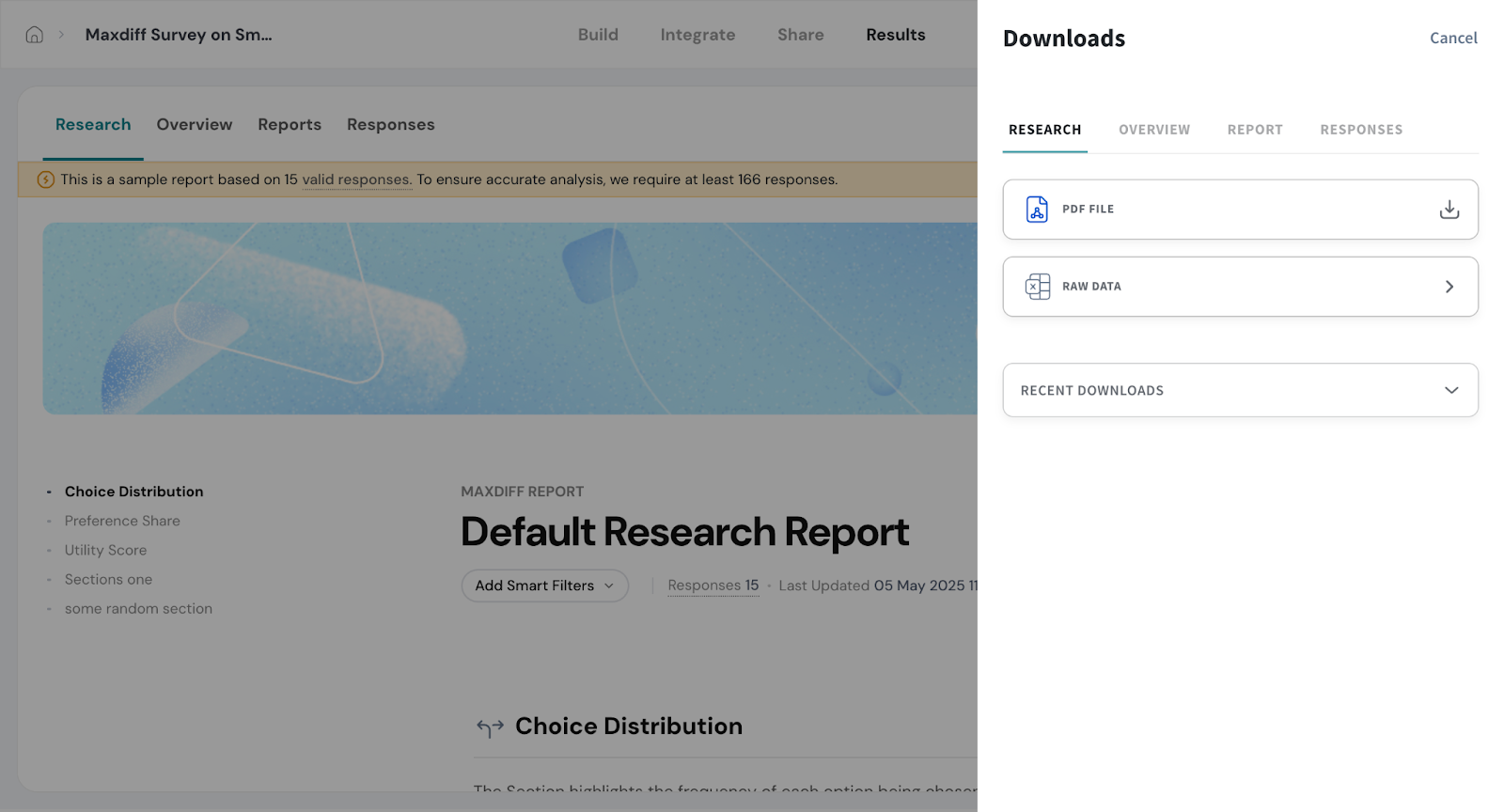Download the PDF file via download icon

(x=1449, y=210)
